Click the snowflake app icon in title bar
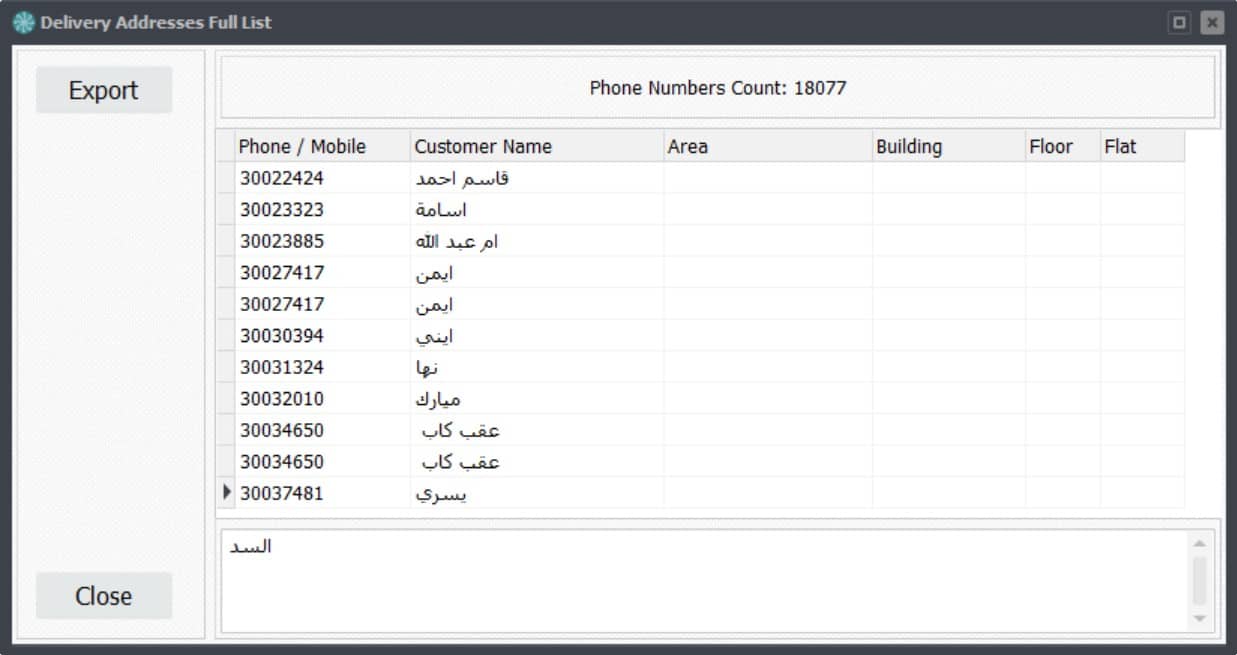Screen dimensions: 1237x655 [x=24, y=22]
